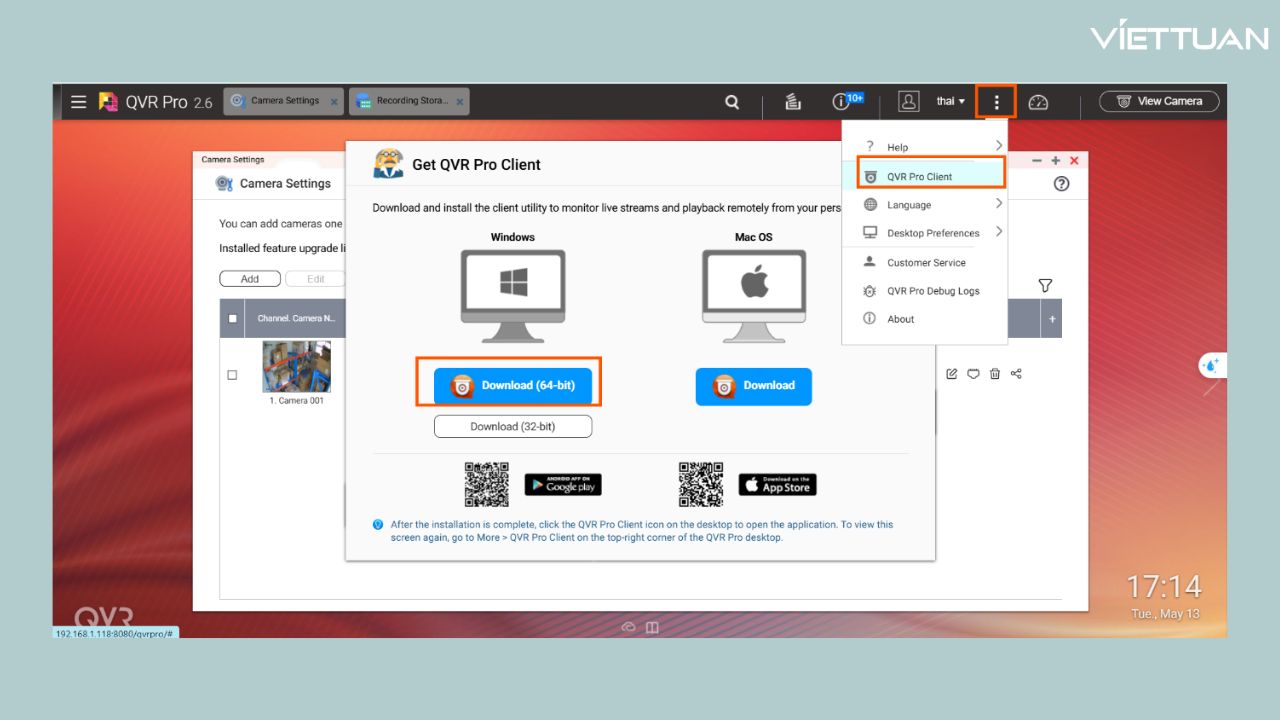Image resolution: width=1280 pixels, height=720 pixels.
Task: Download the Mac OS client
Action: 754,386
